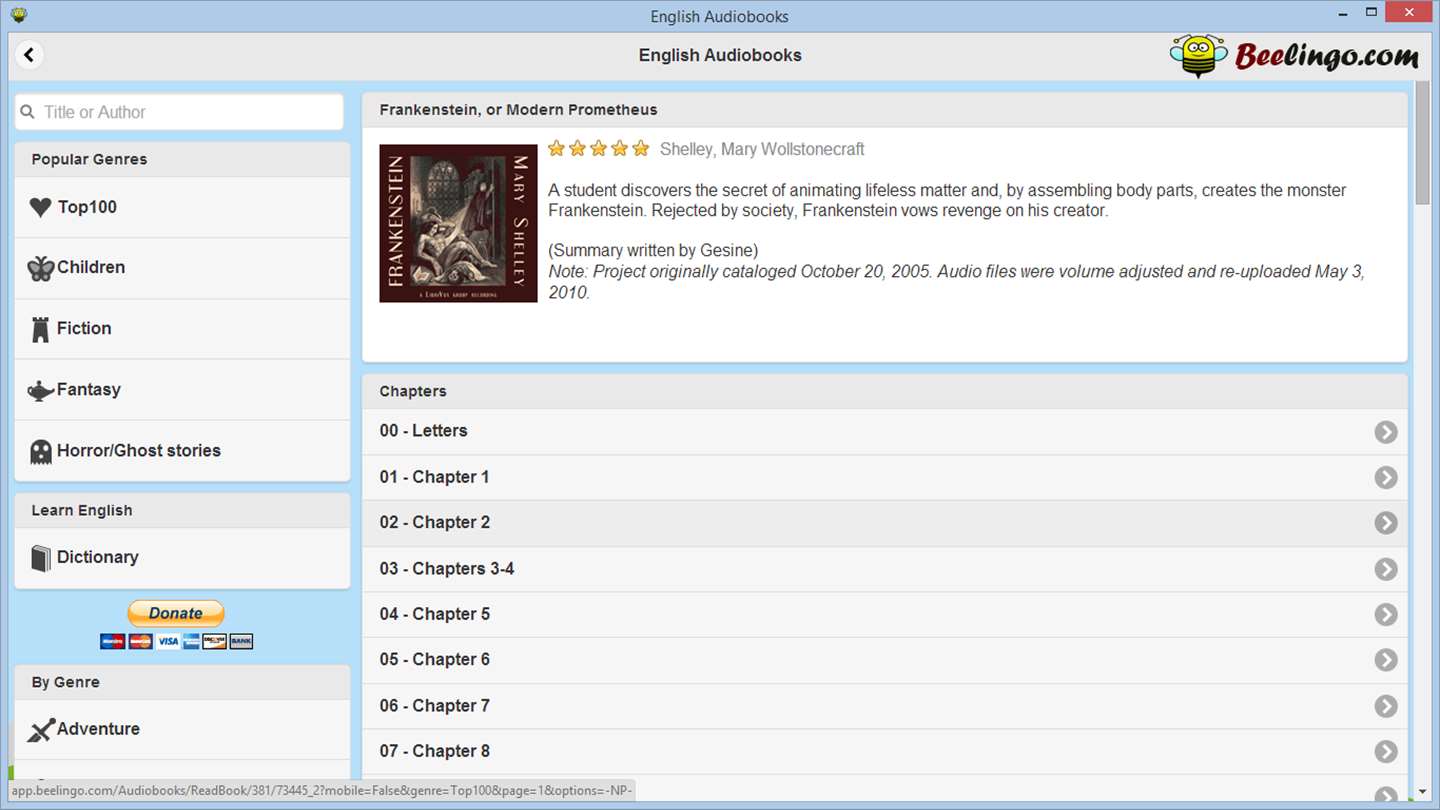Open 05 - Chapter 6 via its arrow
1440x810 pixels.
point(1385,660)
